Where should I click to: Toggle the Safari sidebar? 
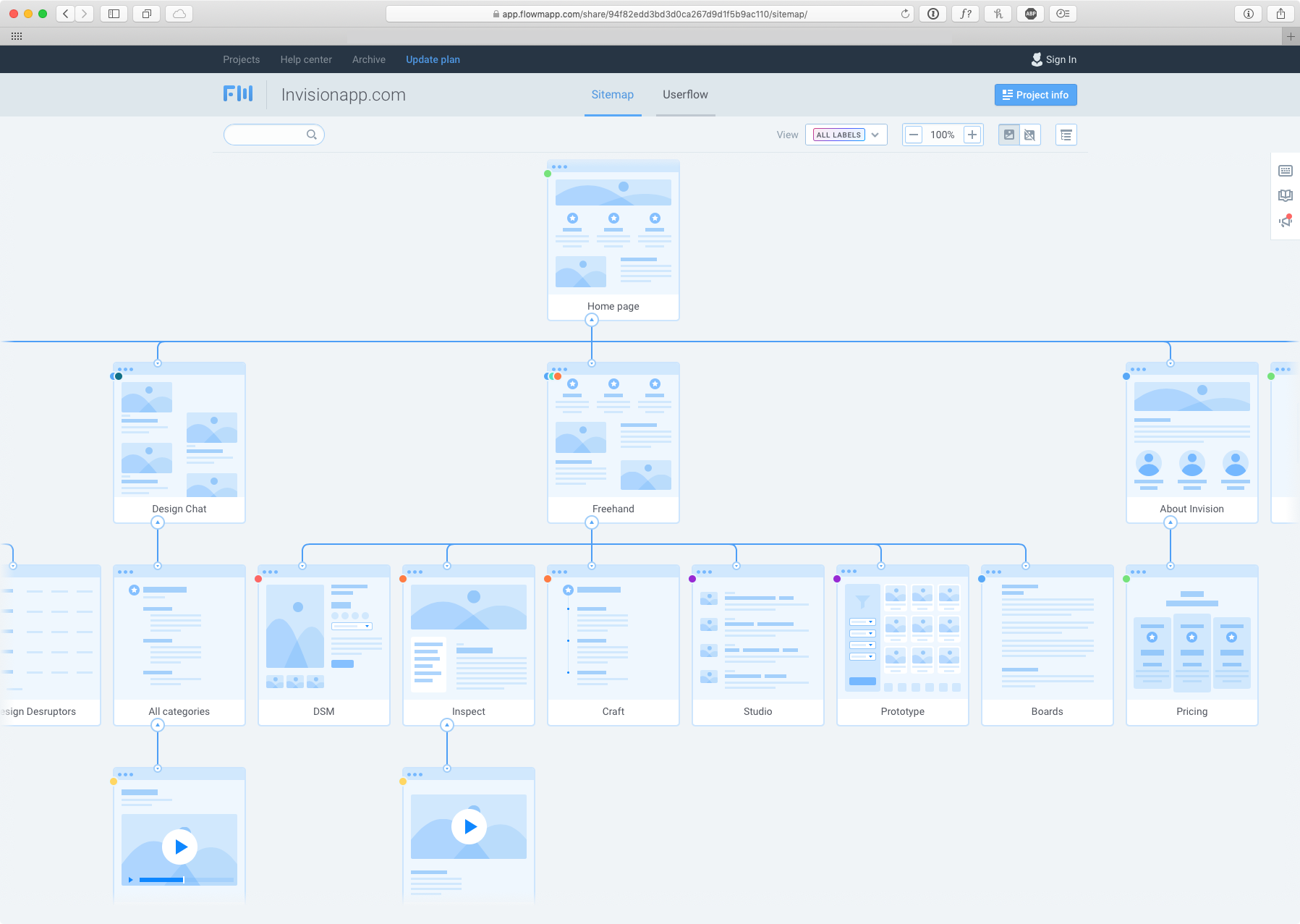tap(114, 14)
